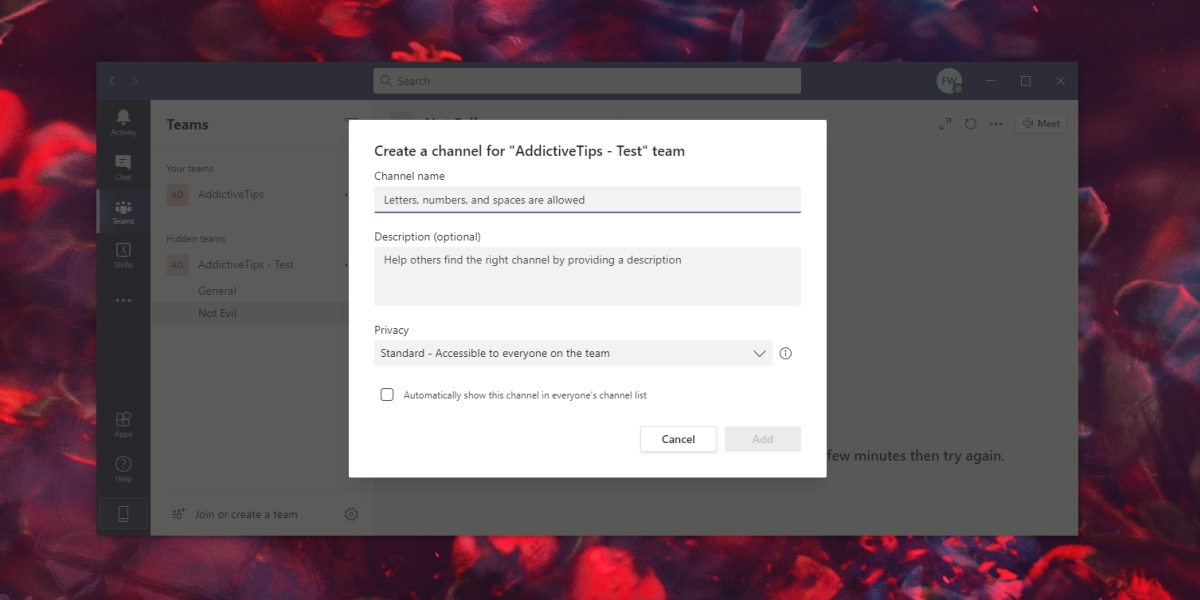Click the Channel name input field

(587, 200)
